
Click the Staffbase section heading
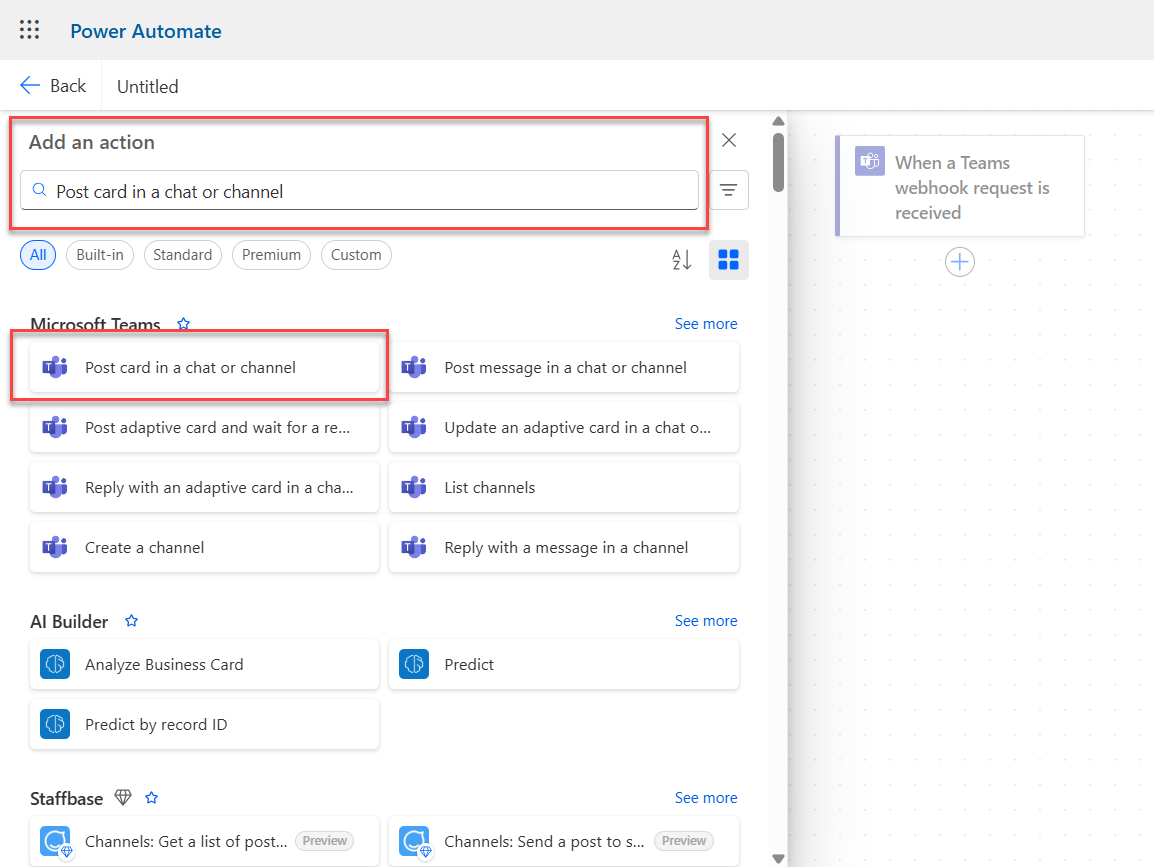[66, 799]
